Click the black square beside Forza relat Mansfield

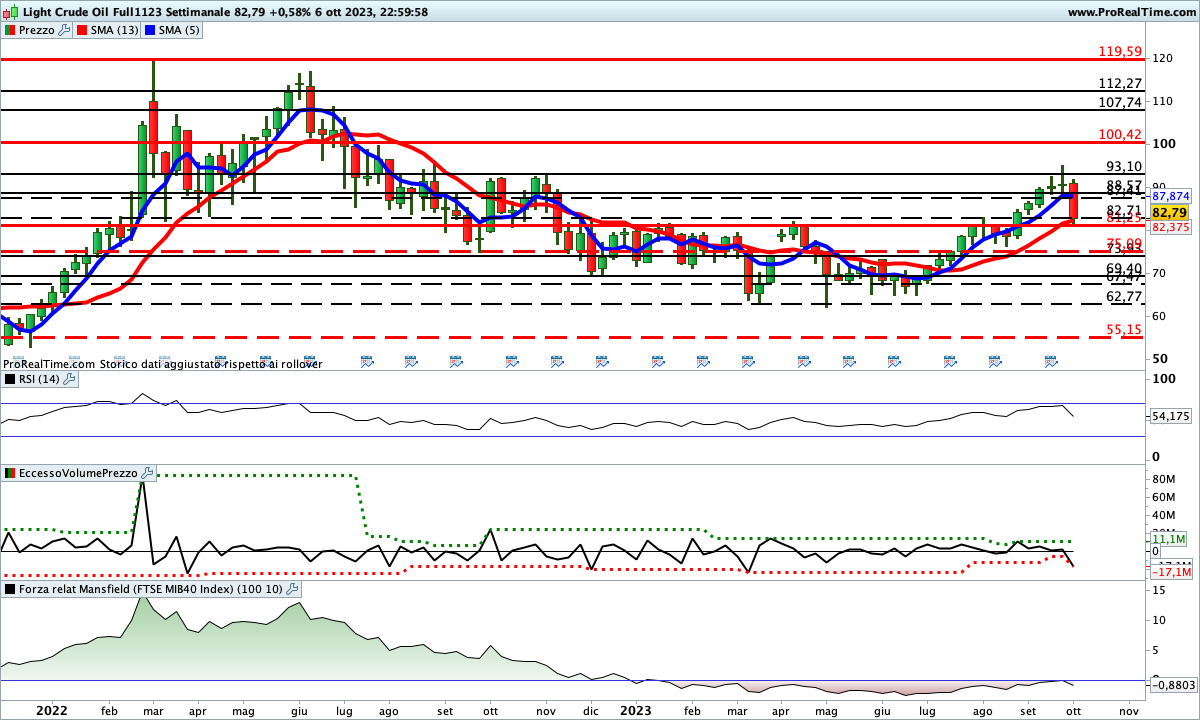tap(10, 589)
